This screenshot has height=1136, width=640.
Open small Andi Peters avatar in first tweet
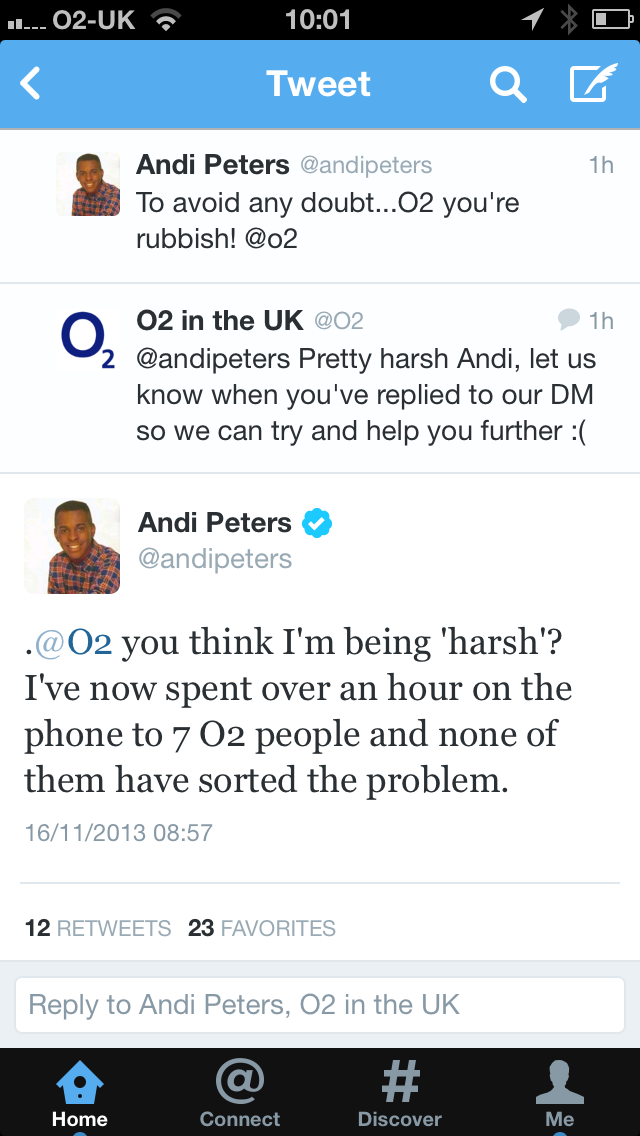click(x=88, y=184)
